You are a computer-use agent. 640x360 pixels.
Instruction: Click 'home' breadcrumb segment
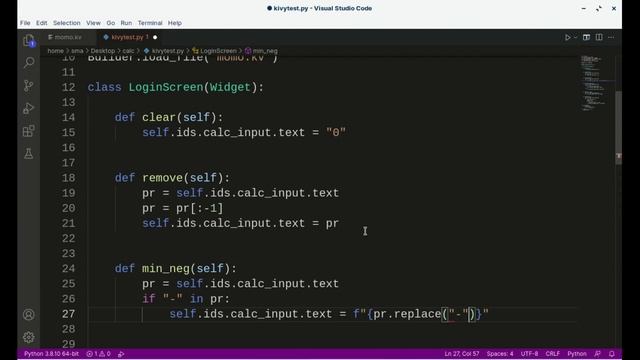(x=56, y=51)
